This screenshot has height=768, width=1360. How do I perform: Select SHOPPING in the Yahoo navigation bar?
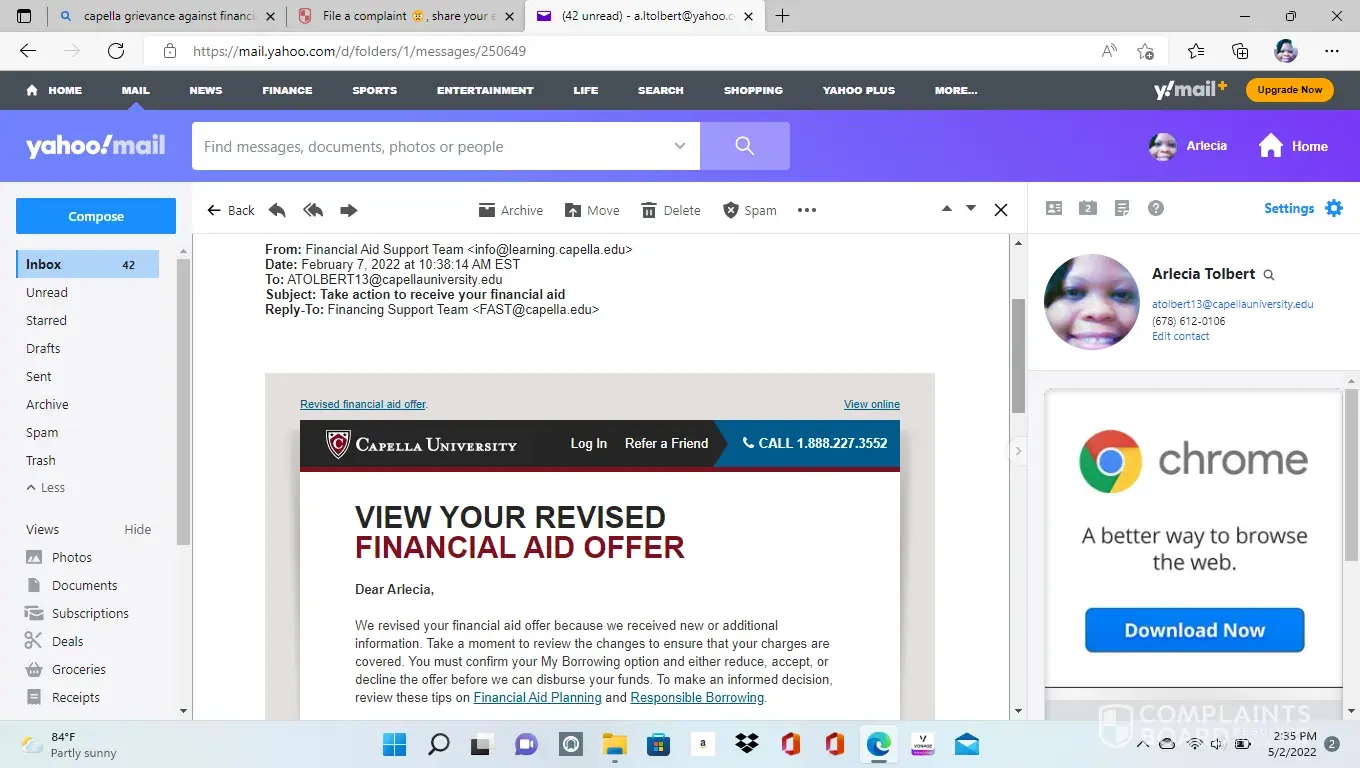[x=753, y=90]
